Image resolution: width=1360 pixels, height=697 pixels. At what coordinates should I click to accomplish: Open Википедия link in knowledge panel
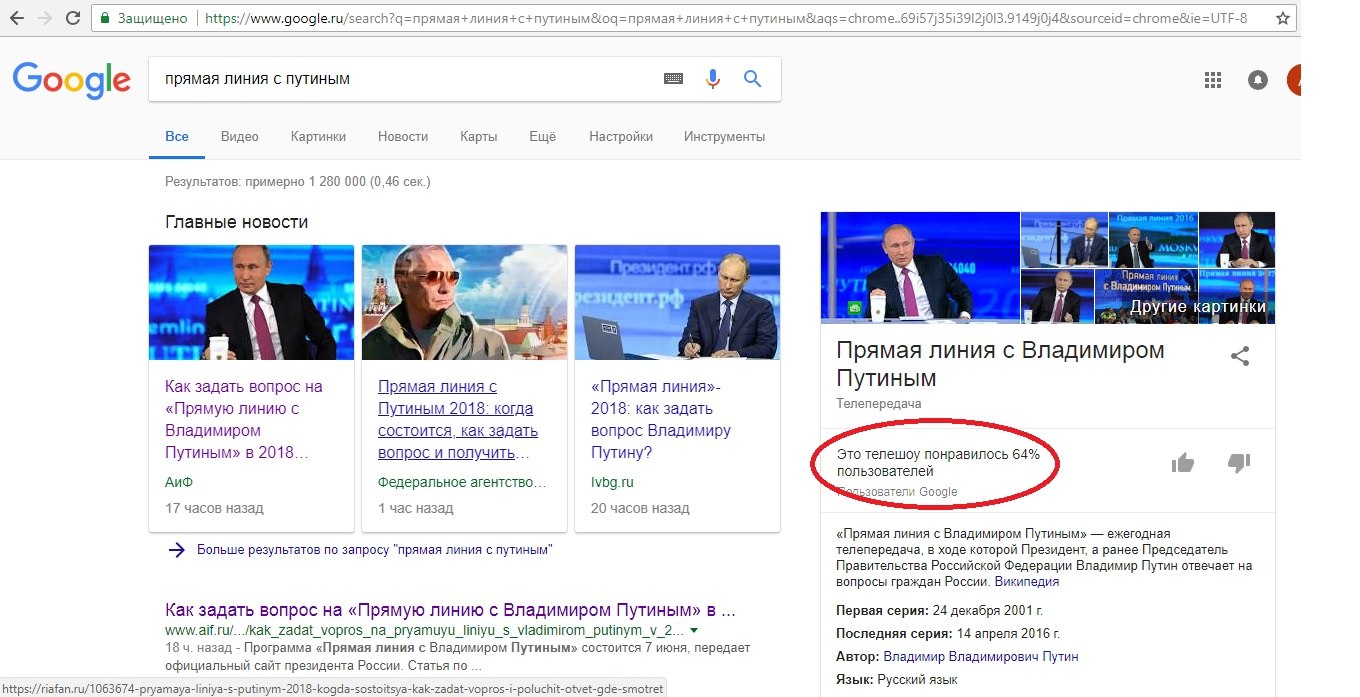[x=1026, y=581]
